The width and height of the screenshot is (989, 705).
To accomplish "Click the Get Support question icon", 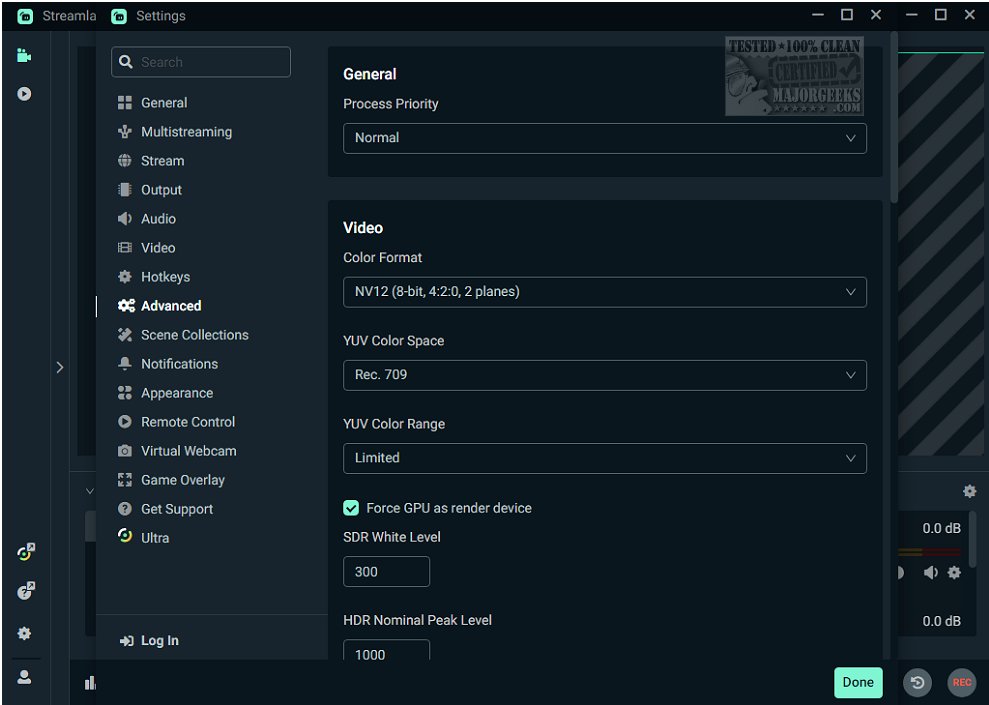I will tap(125, 509).
